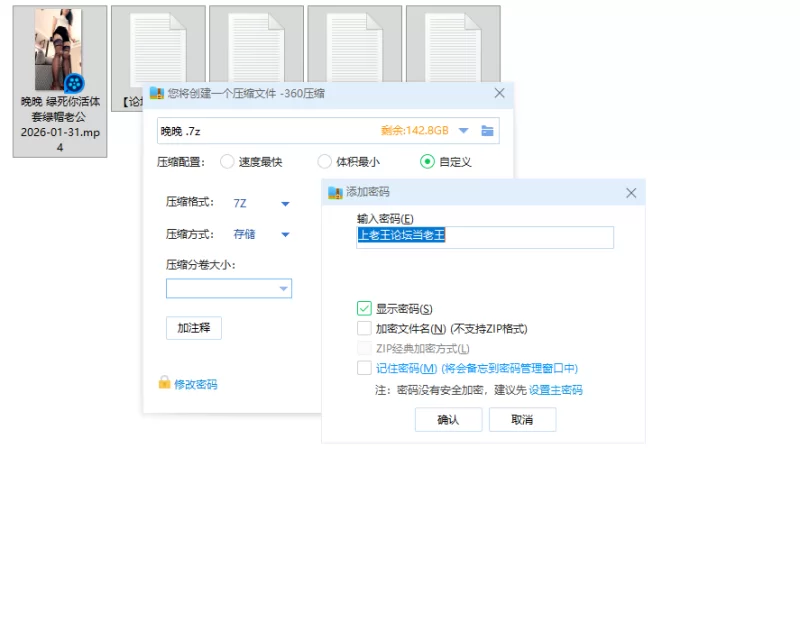The image size is (800, 640).
Task: Close the 添加密码 dialog
Action: [631, 193]
